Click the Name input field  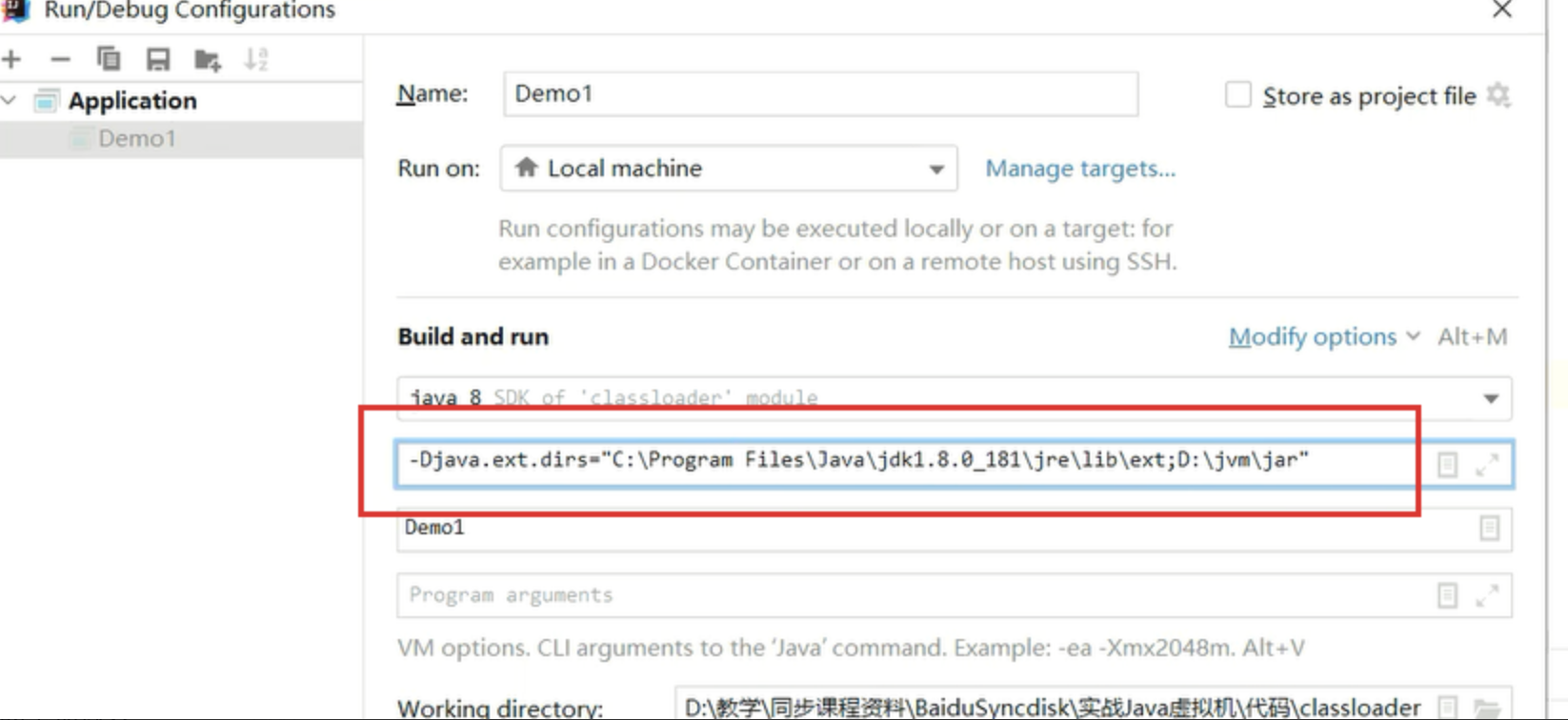820,93
